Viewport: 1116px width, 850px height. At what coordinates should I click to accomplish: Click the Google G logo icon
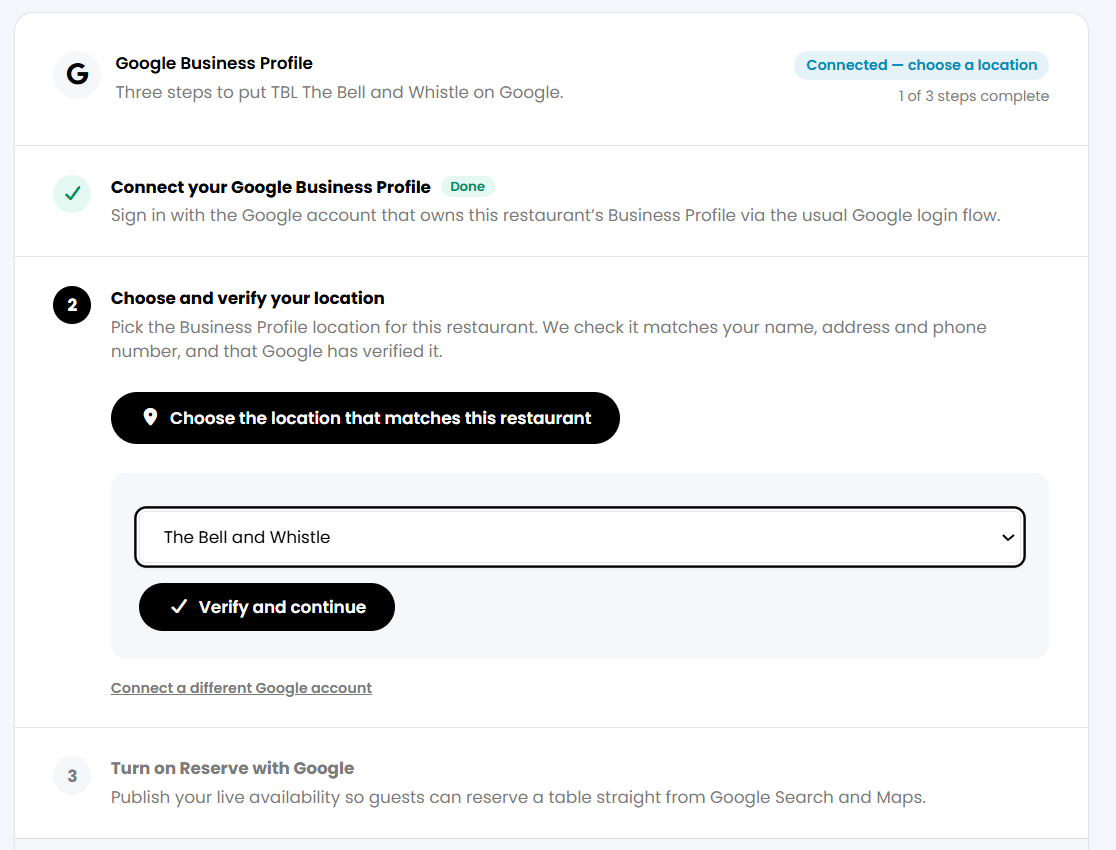pos(77,75)
